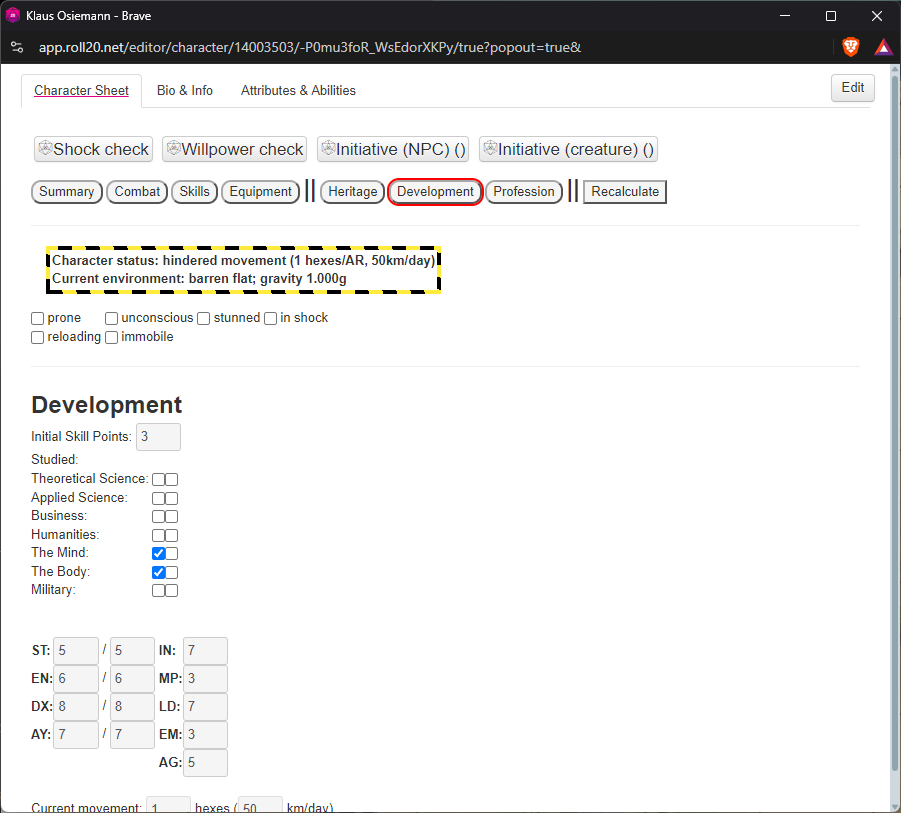
Task: Roll Initiative (creature) dice button
Action: 568,149
